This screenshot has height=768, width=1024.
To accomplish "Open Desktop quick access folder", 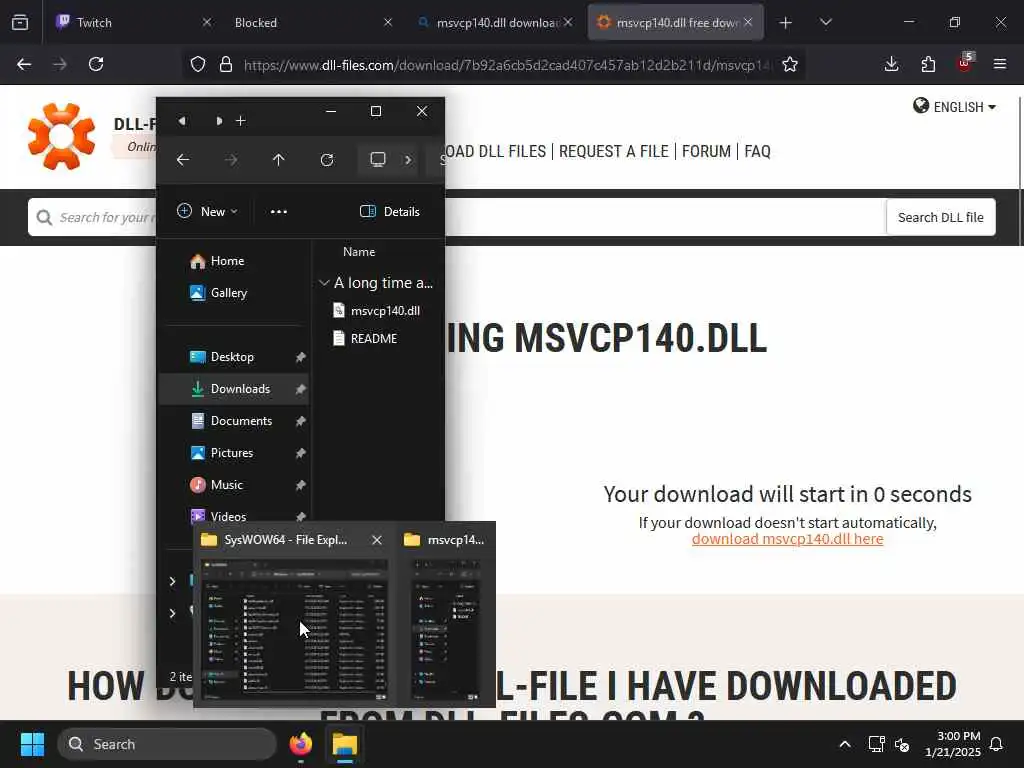I will point(233,357).
